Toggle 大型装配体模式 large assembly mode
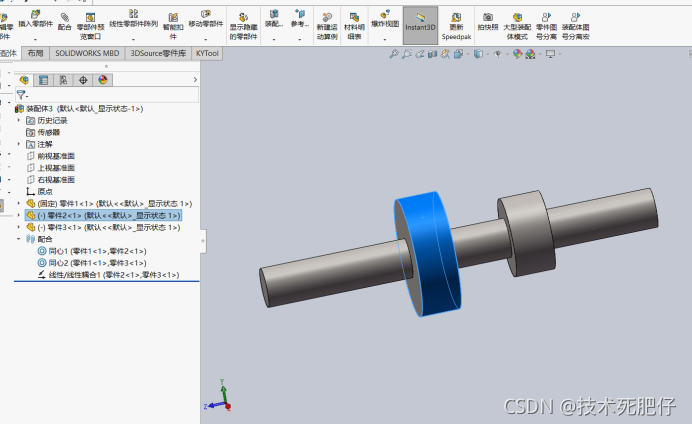This screenshot has width=692, height=425. pos(517,26)
